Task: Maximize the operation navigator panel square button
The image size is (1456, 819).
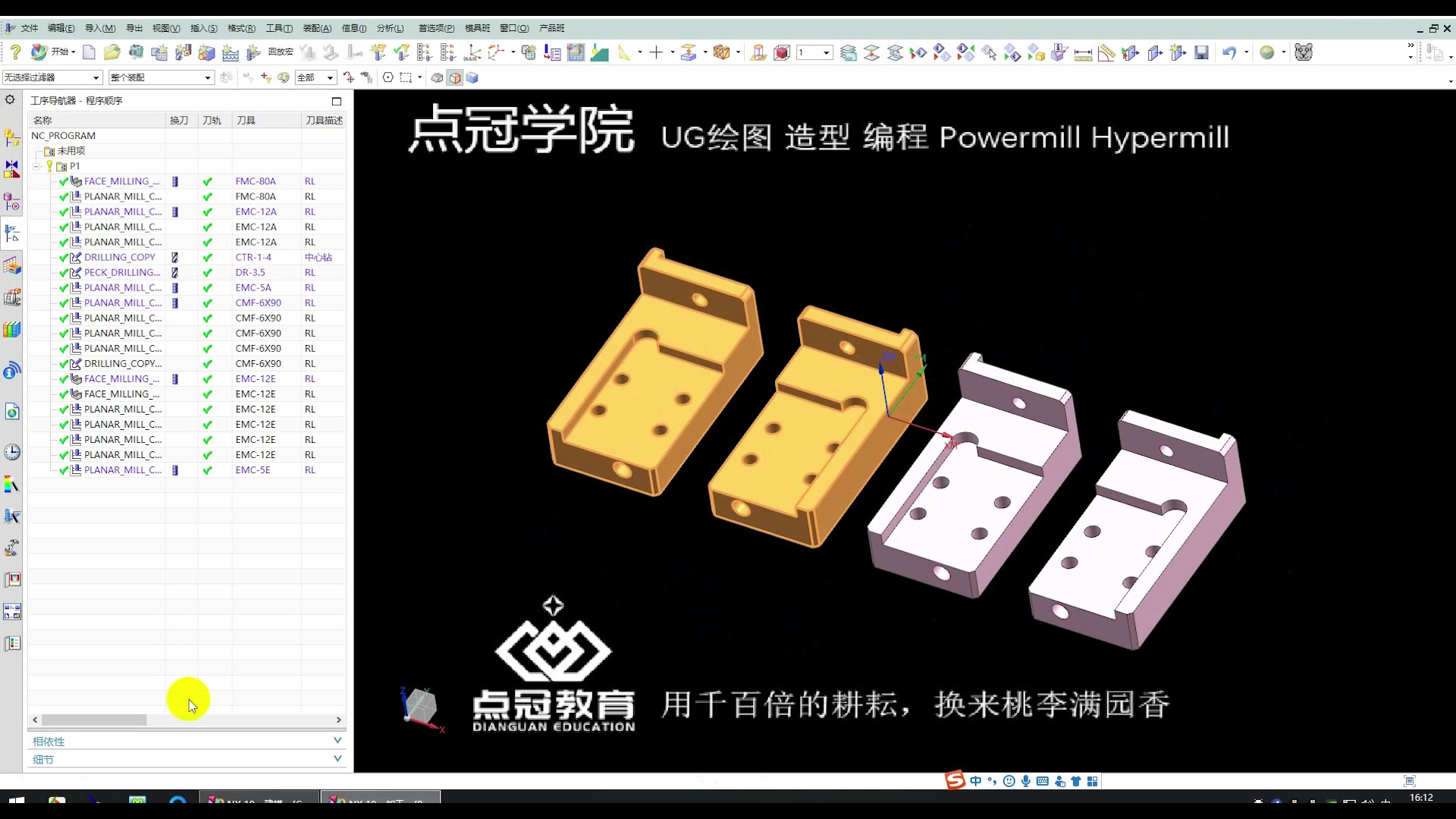Action: coord(337,101)
